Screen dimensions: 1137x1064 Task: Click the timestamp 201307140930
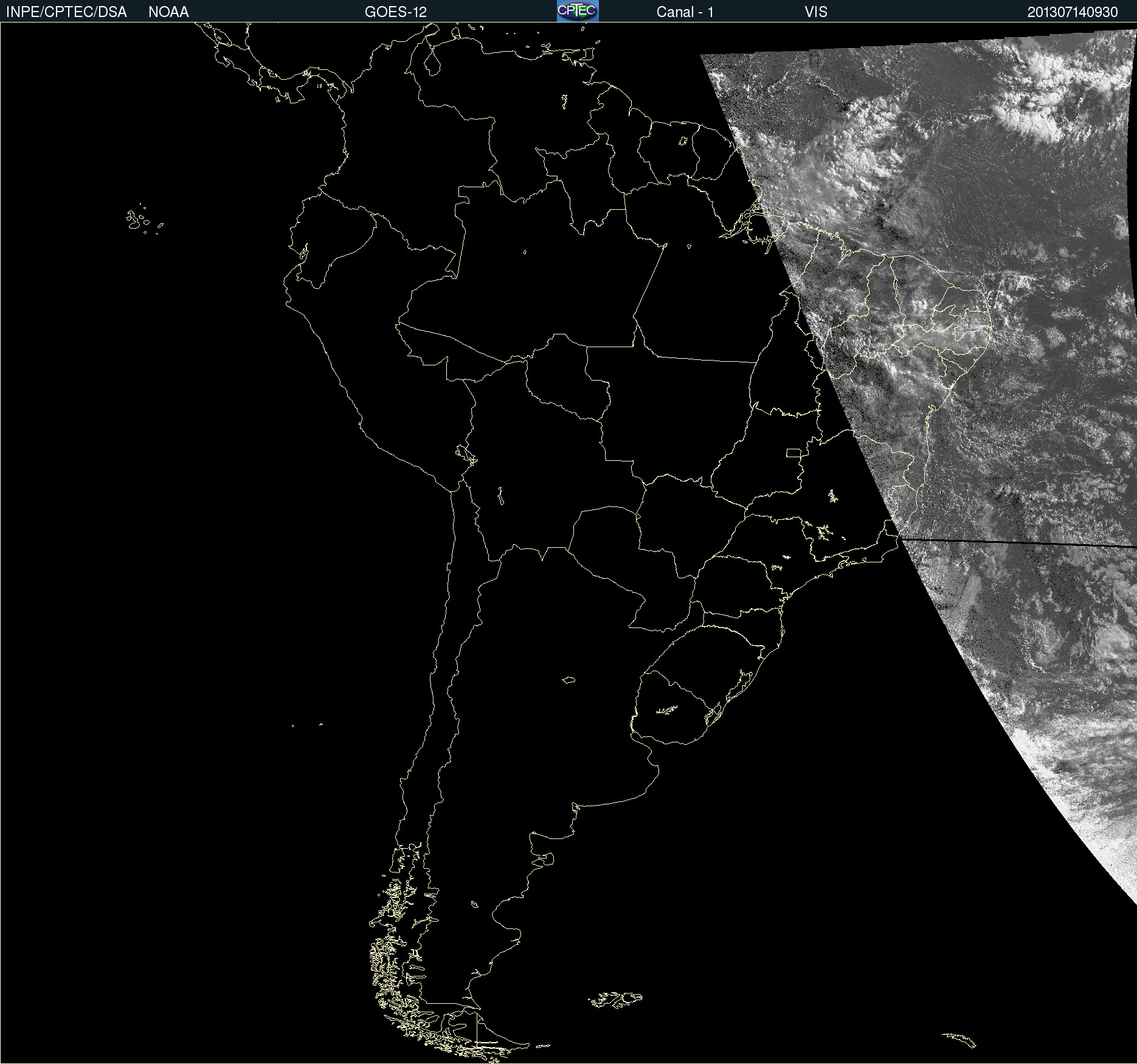[1073, 12]
